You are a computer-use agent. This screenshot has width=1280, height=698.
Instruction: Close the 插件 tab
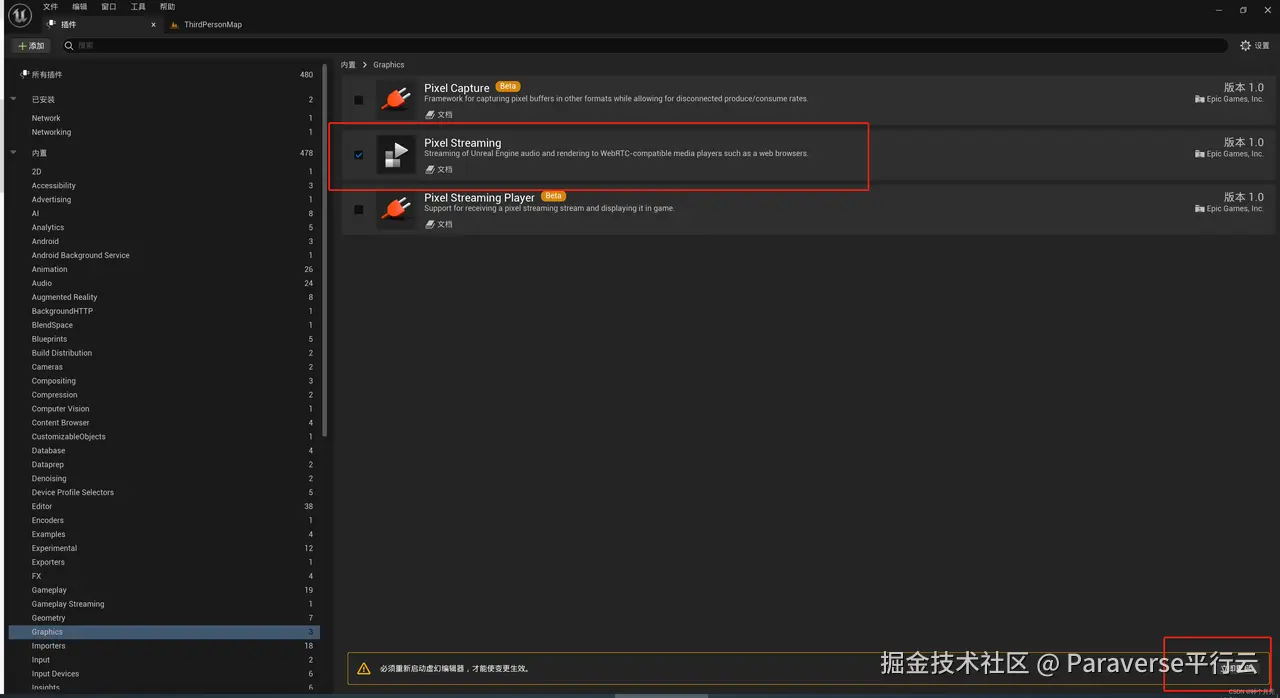(153, 24)
